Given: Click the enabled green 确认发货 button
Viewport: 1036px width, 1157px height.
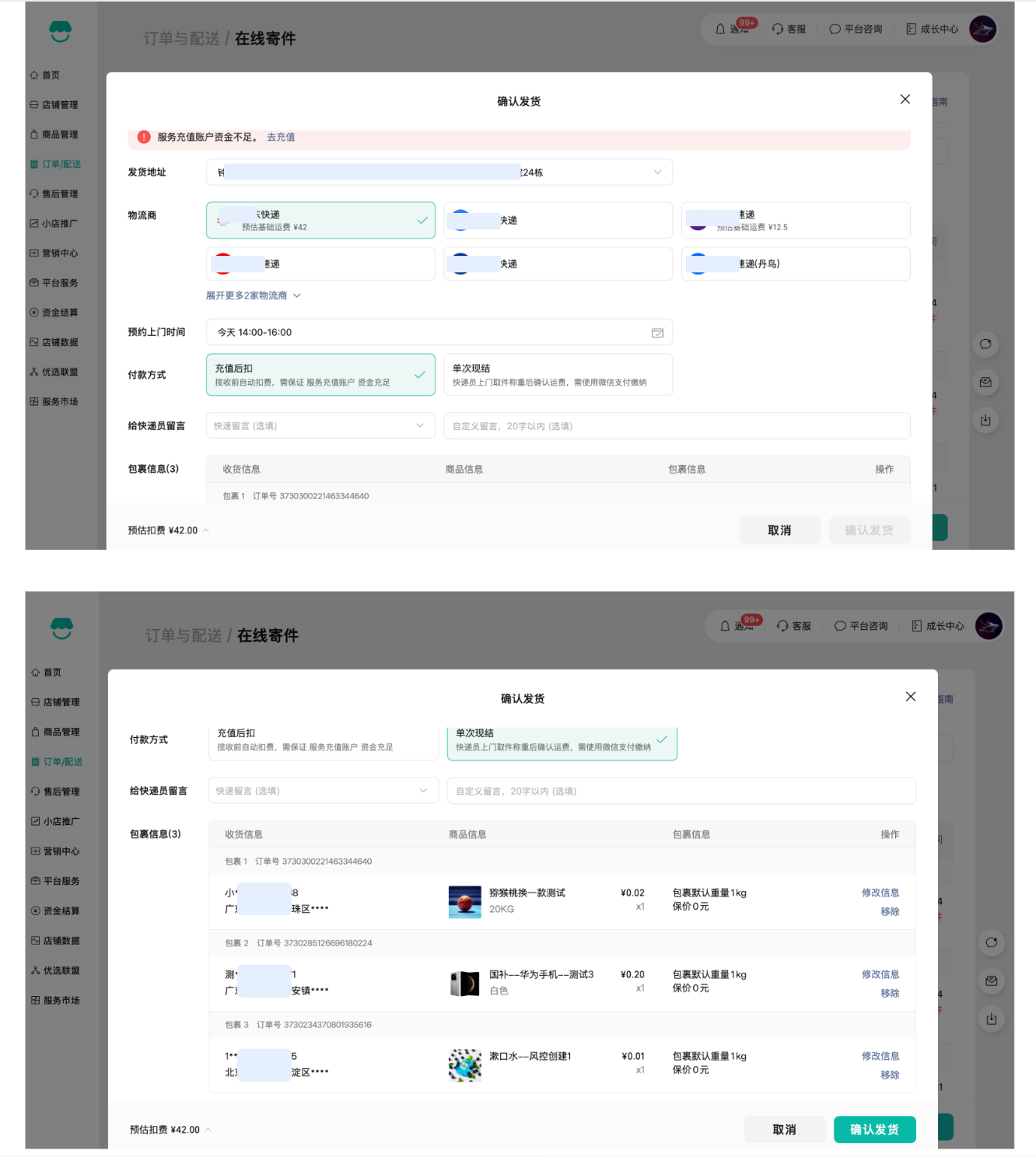Looking at the screenshot, I should point(874,1130).
